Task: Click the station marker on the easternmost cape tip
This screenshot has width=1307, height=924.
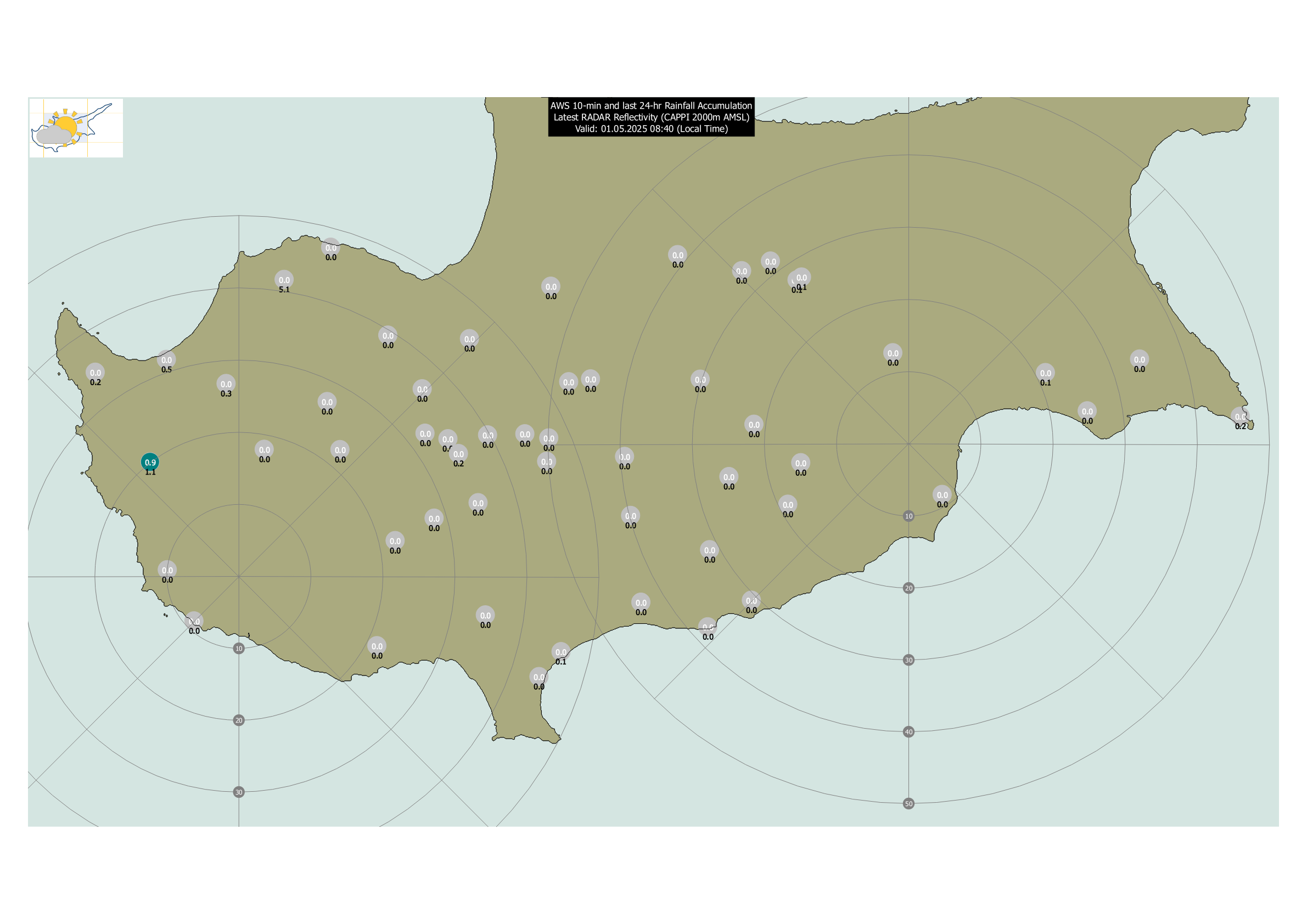Action: (1241, 416)
